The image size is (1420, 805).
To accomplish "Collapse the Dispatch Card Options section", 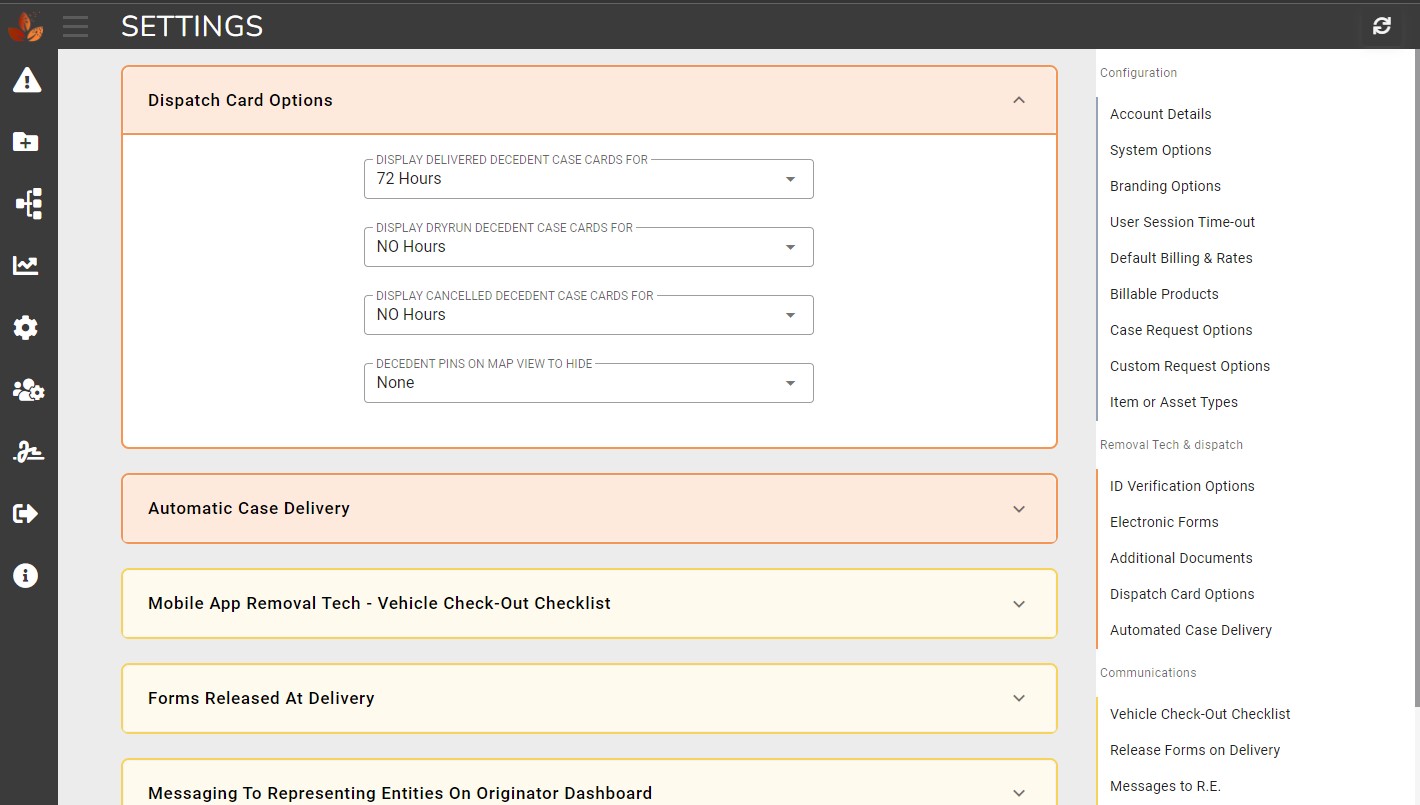I will [1019, 100].
